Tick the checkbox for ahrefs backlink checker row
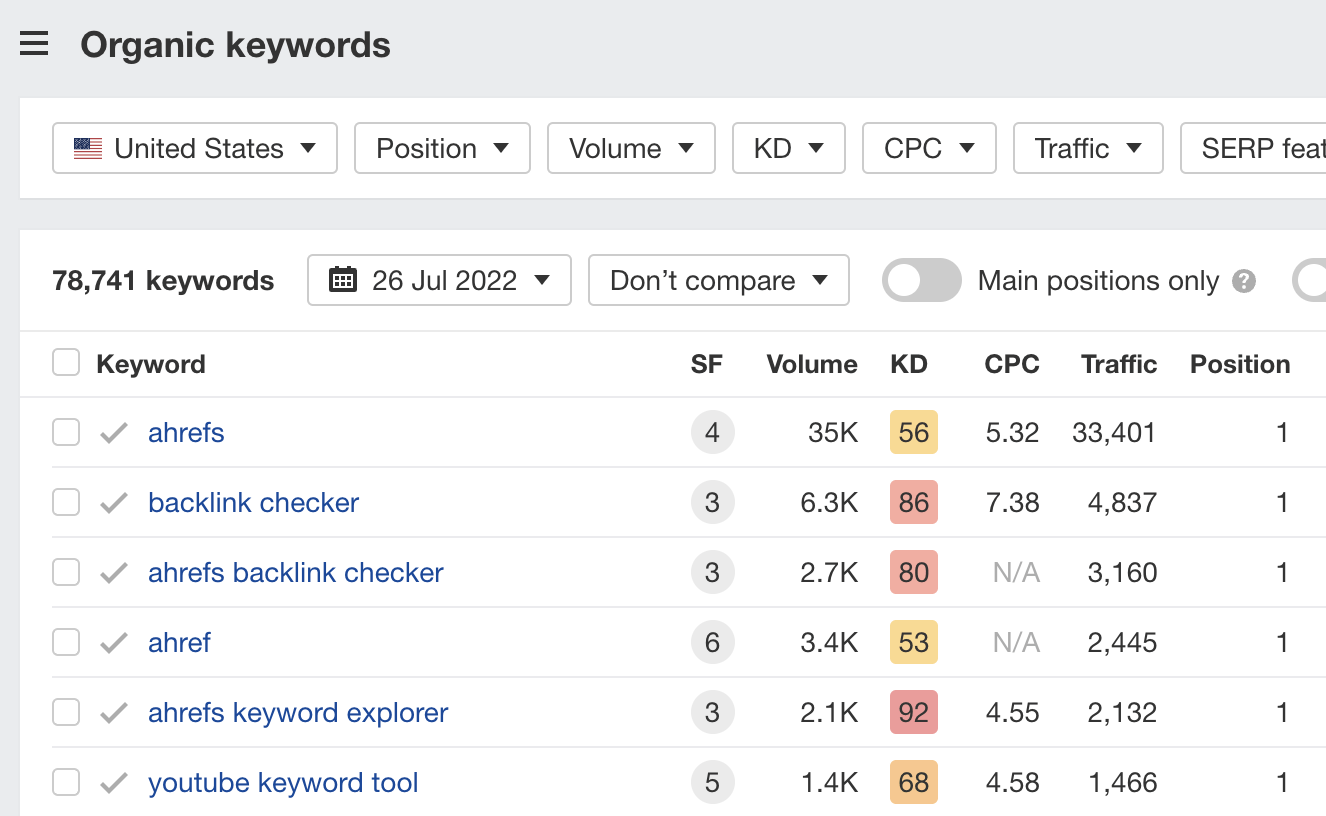This screenshot has height=816, width=1326. click(x=66, y=573)
